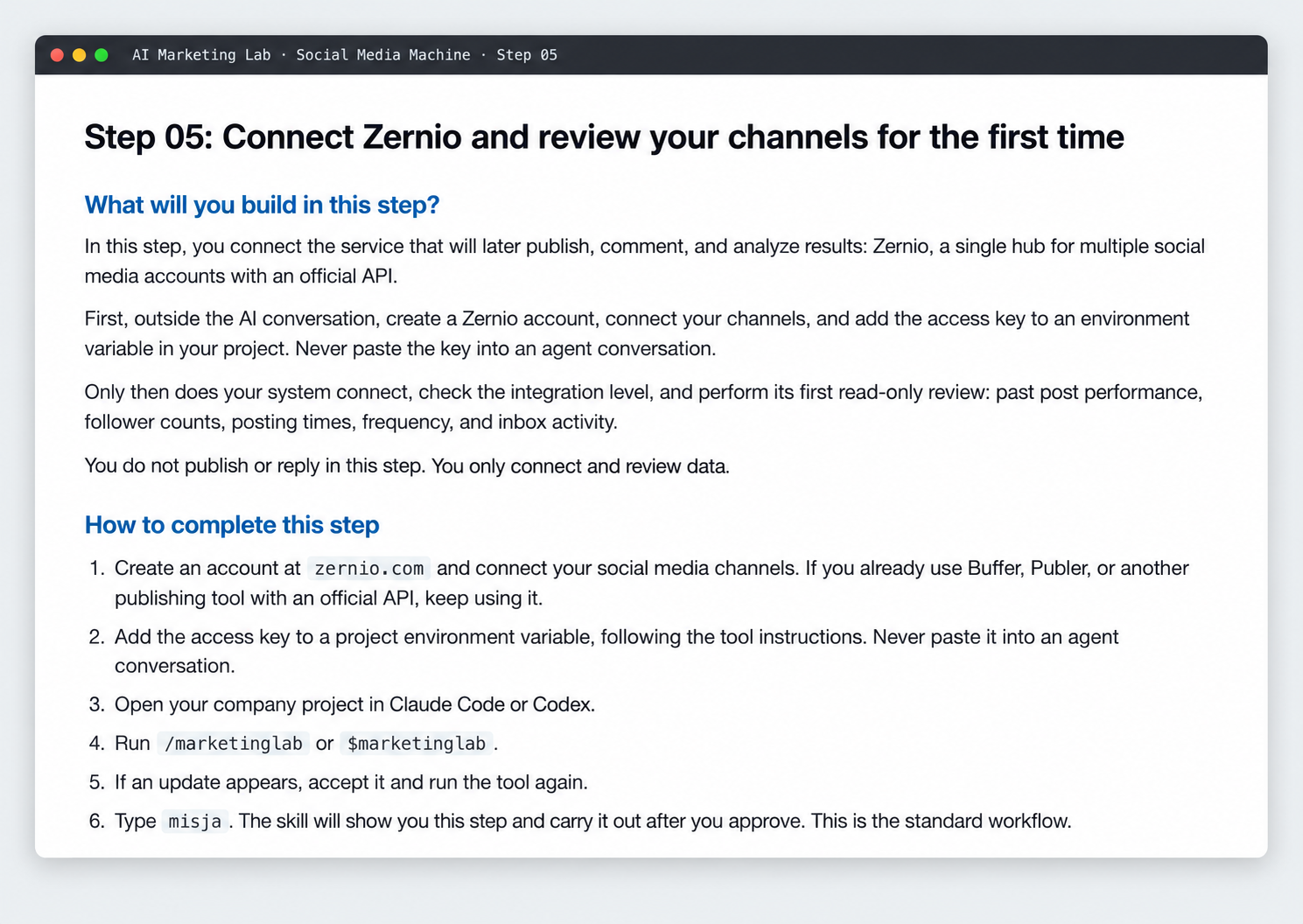Click list item "If an update appears, accept it"
Image resolution: width=1303 pixels, height=924 pixels.
point(351,781)
